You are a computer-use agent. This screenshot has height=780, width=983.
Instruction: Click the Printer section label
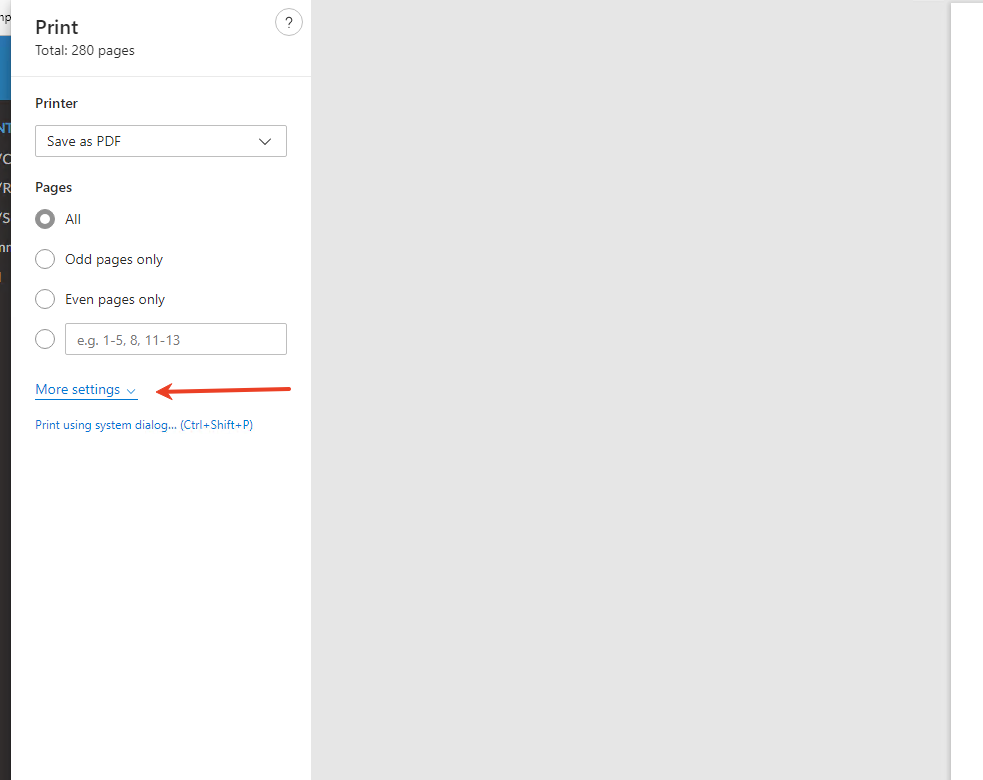point(56,103)
